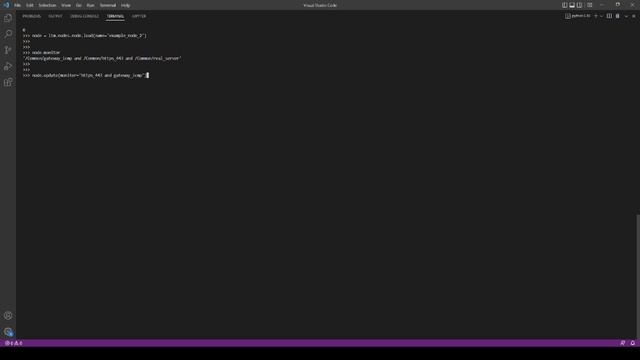Open the Run and Debug view

(8, 66)
